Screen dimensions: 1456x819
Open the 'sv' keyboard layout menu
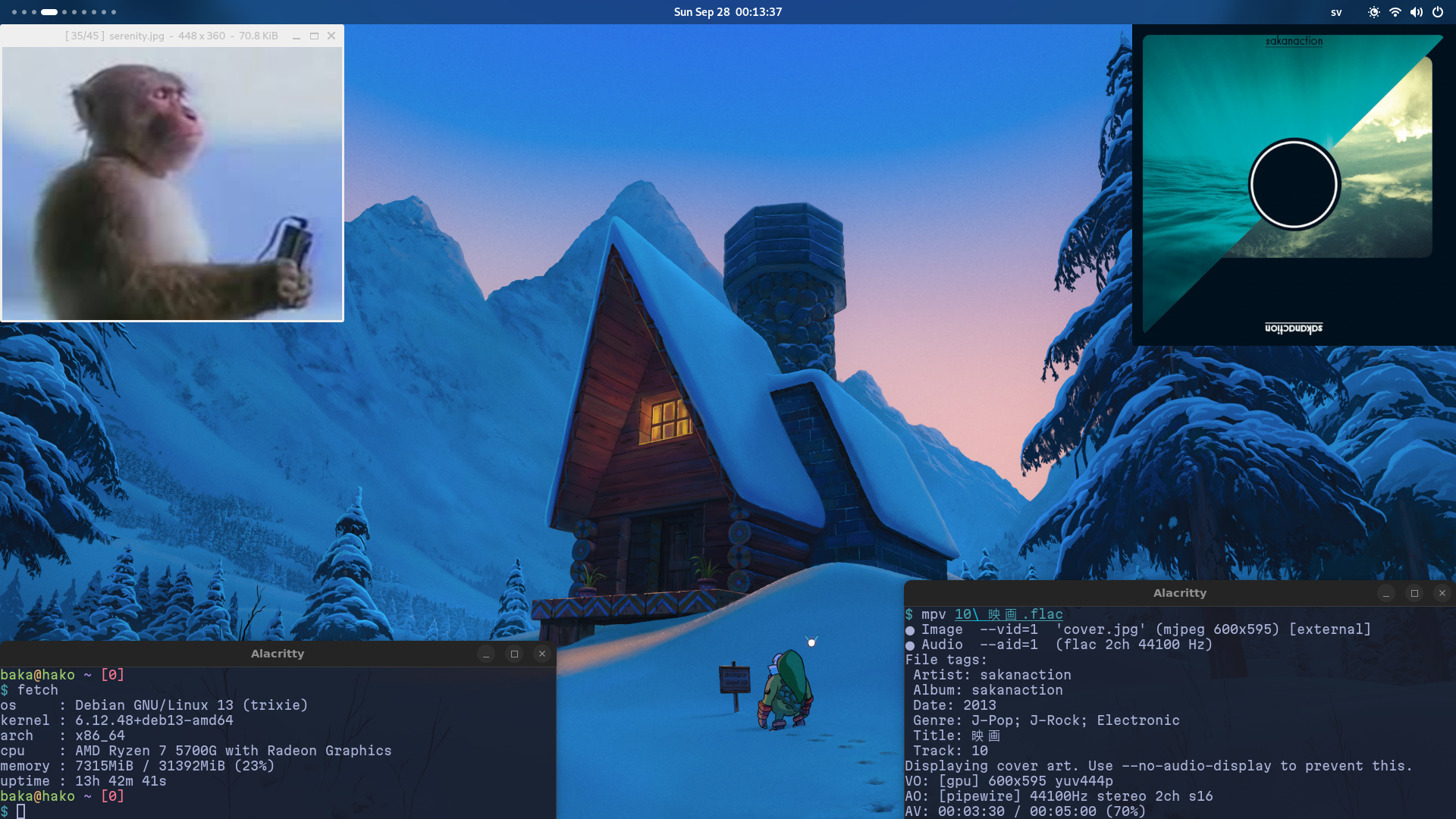(1336, 12)
